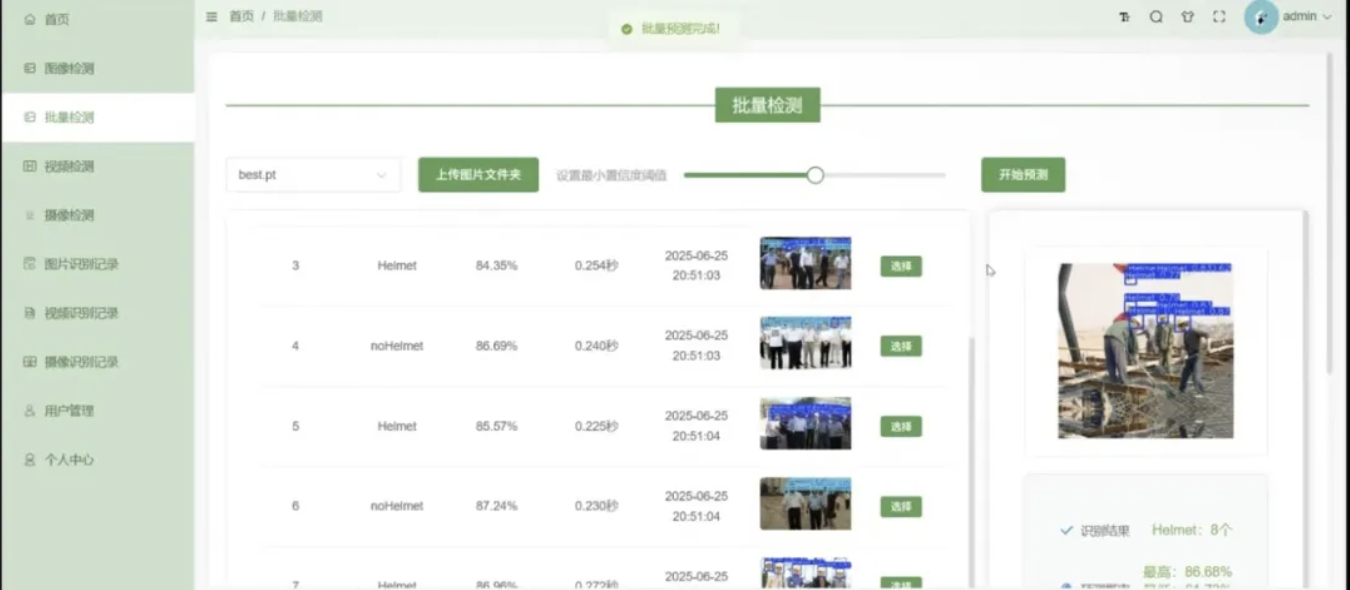
Task: Click the 摄像检测 sidebar icon
Action: pyautogui.click(x=29, y=215)
